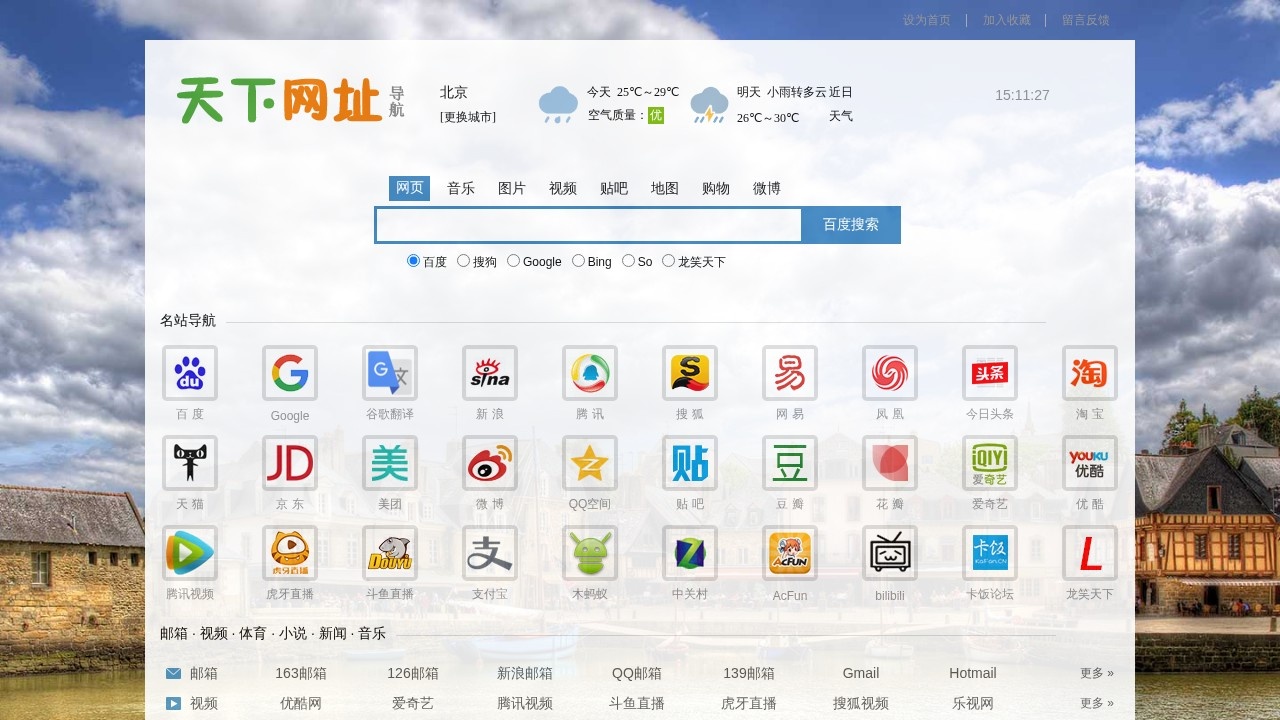Select the 百度 search engine radio

click(413, 261)
